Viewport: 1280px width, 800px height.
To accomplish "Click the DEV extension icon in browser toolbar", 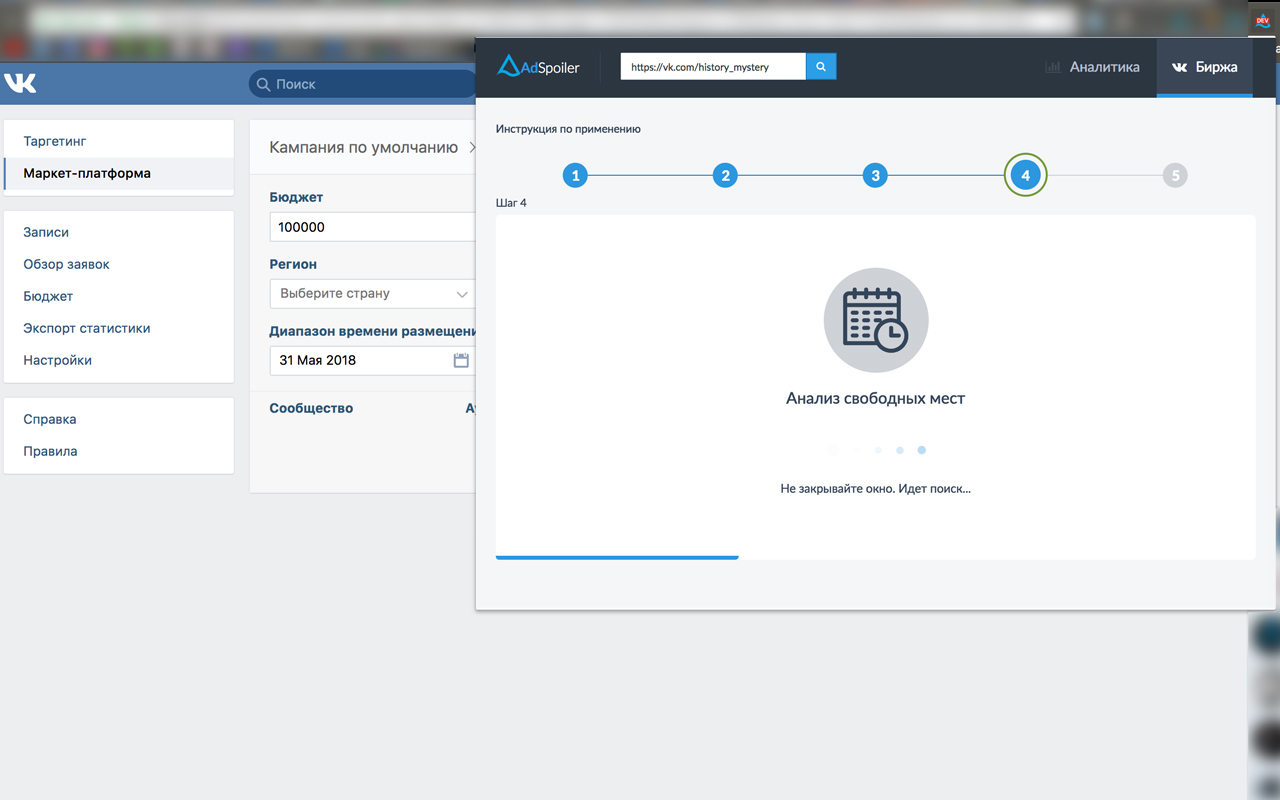I will pyautogui.click(x=1262, y=20).
